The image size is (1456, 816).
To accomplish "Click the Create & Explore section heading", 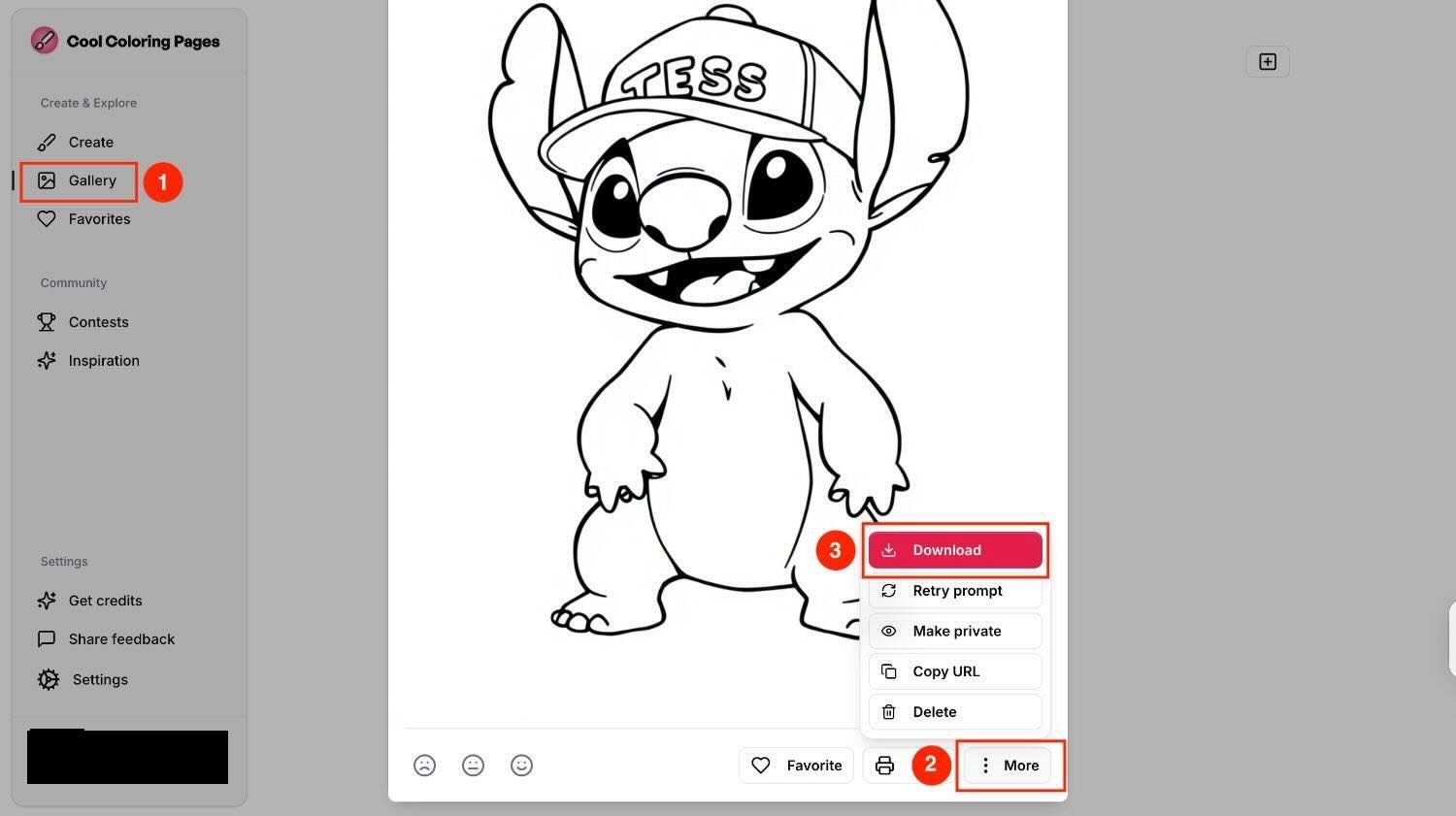I will (x=88, y=103).
